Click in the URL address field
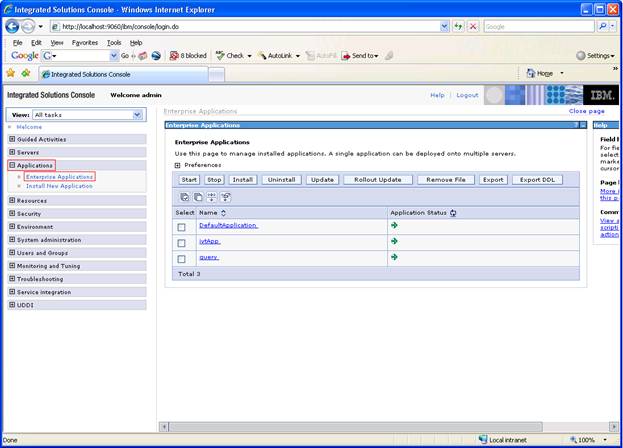 250,27
